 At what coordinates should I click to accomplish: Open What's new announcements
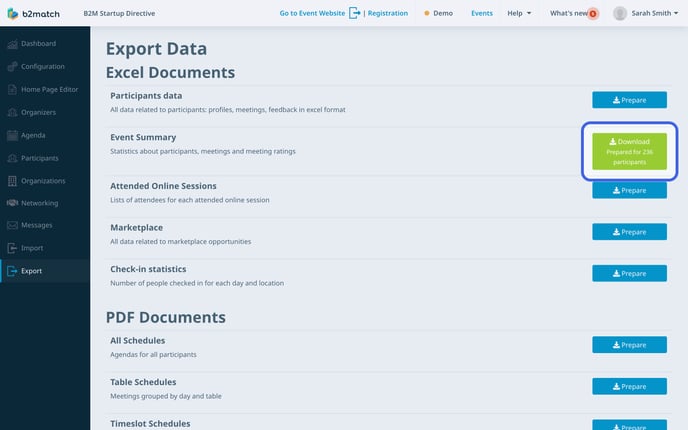pyautogui.click(x=569, y=13)
